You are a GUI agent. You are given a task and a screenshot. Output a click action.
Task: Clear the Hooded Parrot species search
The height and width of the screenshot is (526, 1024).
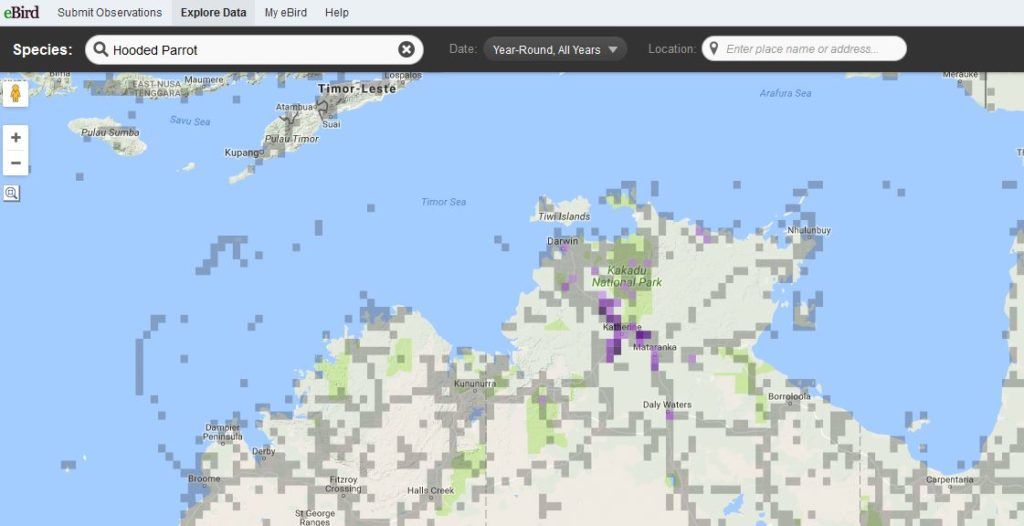point(406,50)
